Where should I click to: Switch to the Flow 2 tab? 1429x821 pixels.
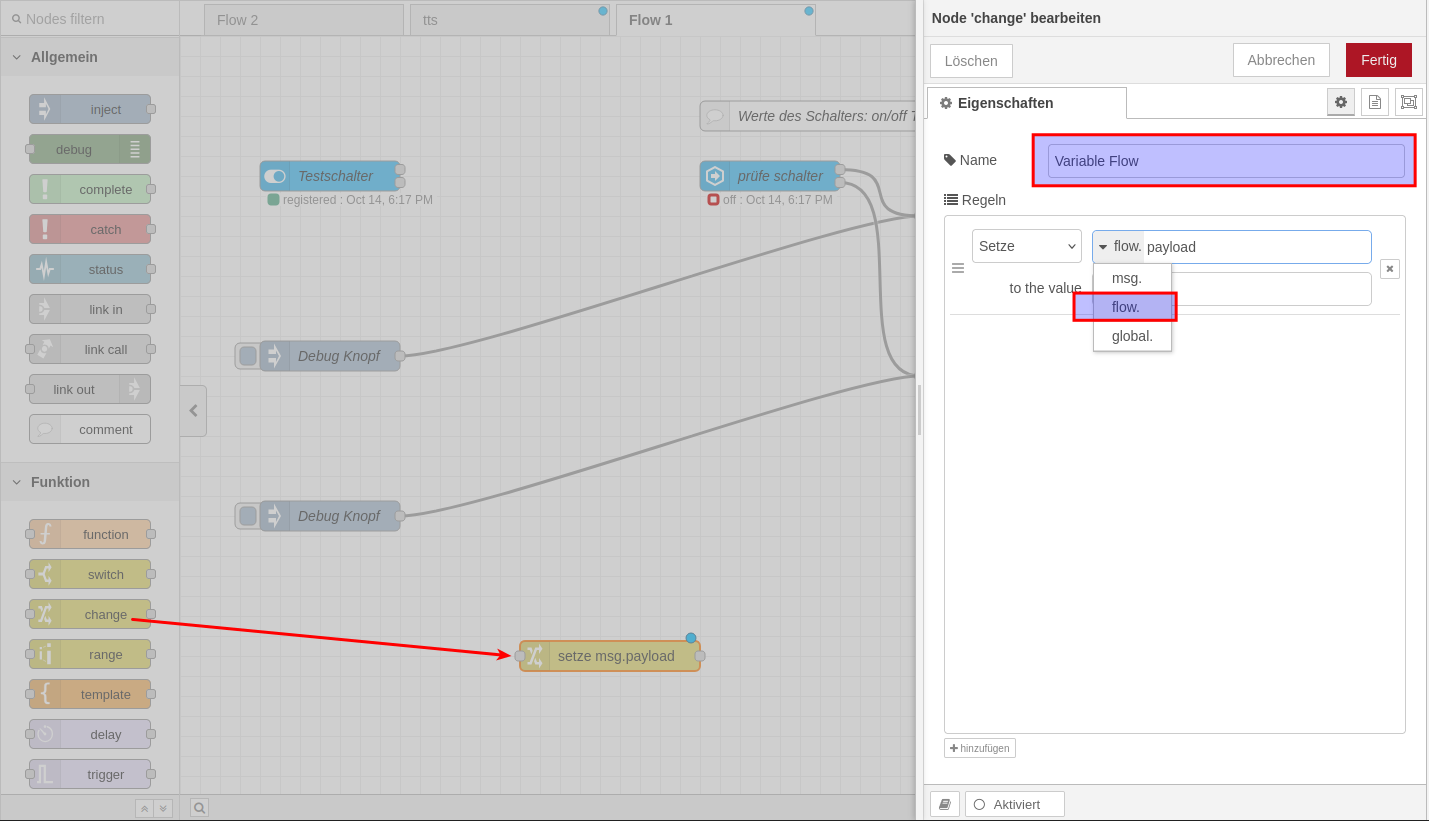point(303,20)
